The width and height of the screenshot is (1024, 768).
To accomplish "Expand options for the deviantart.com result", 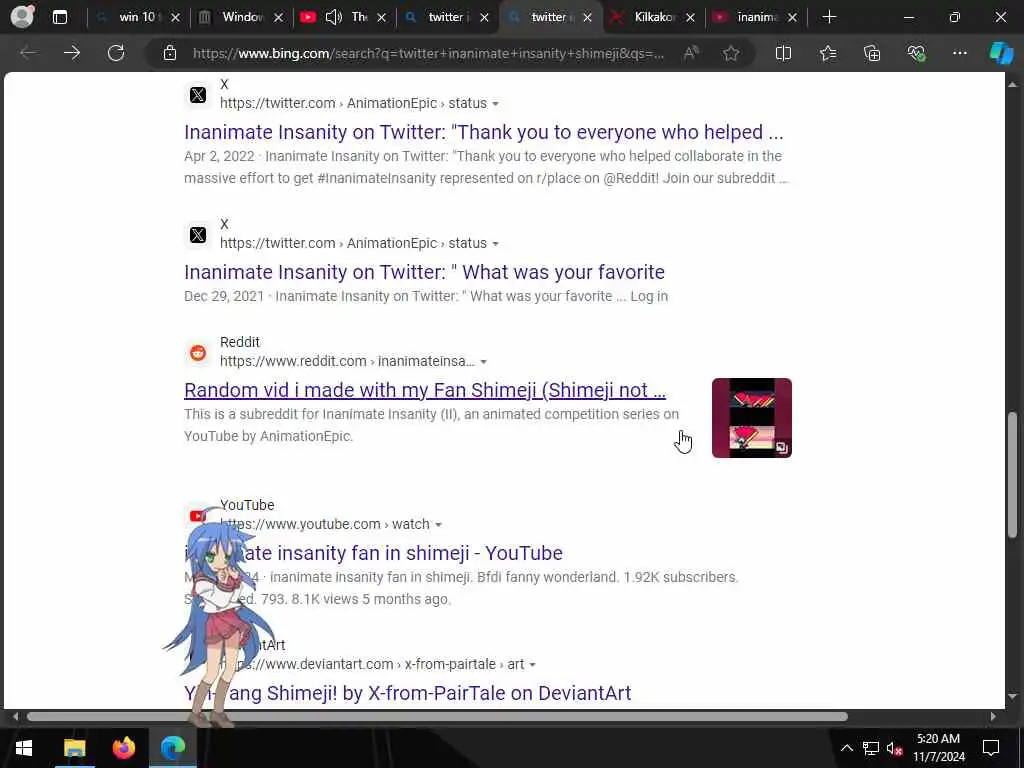I will pyautogui.click(x=532, y=665).
